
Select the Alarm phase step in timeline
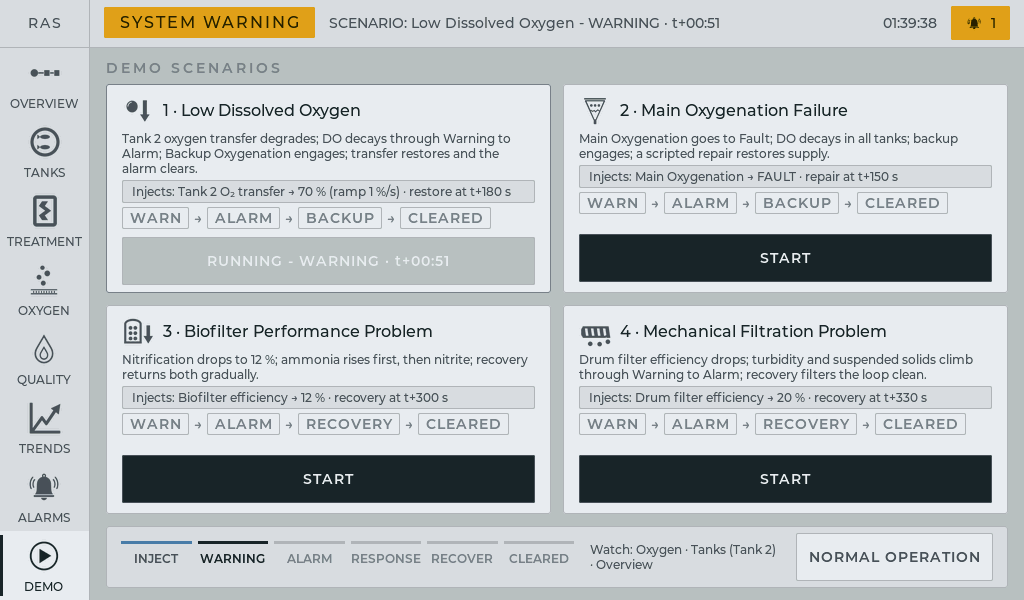pos(310,553)
